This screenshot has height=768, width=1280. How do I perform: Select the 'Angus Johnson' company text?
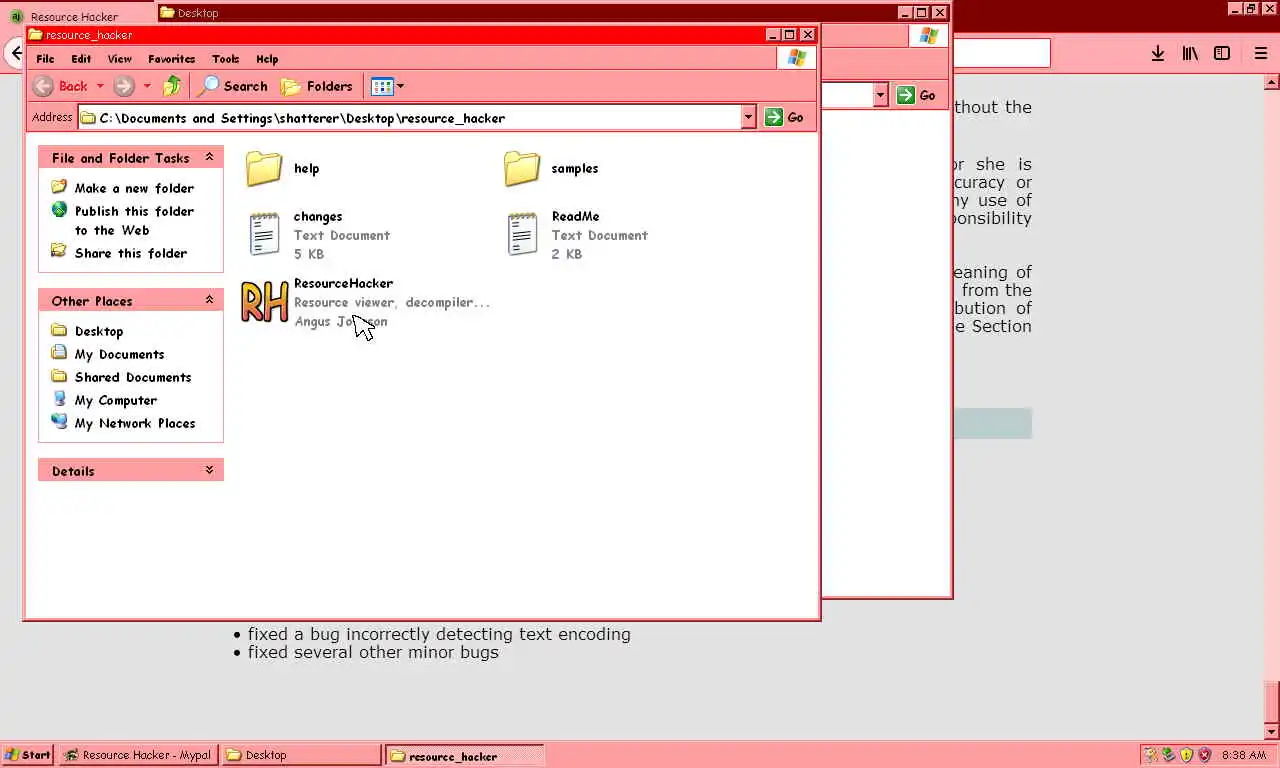tap(340, 321)
